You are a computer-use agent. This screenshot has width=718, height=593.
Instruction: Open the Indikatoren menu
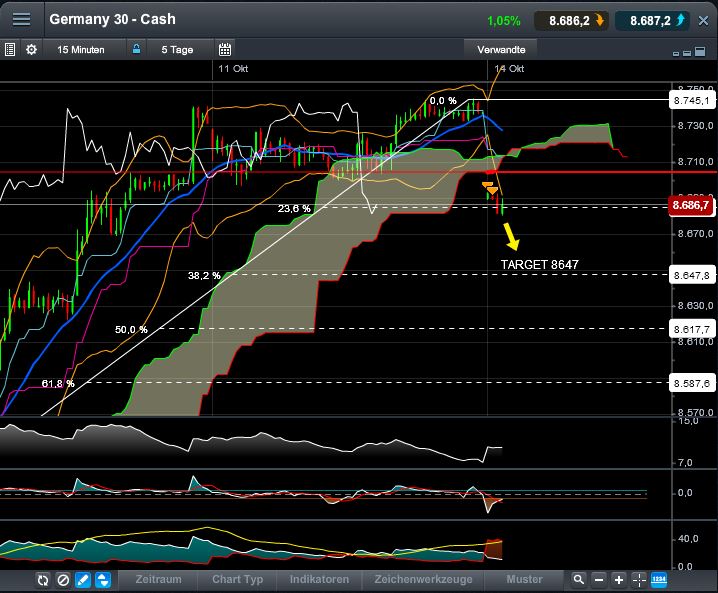[319, 579]
